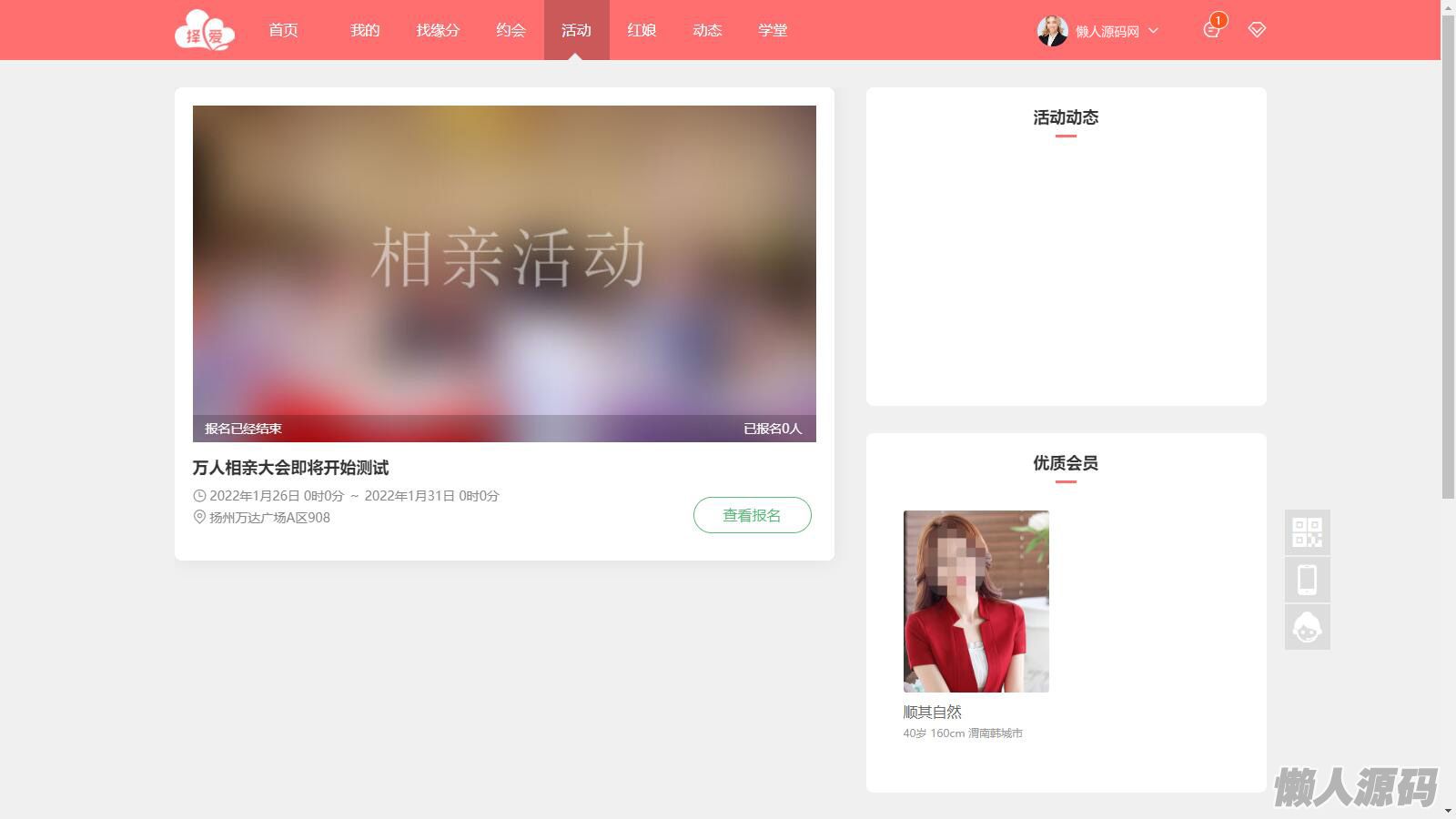Open the 找缘分 navigation item
The image size is (1456, 819).
(438, 30)
